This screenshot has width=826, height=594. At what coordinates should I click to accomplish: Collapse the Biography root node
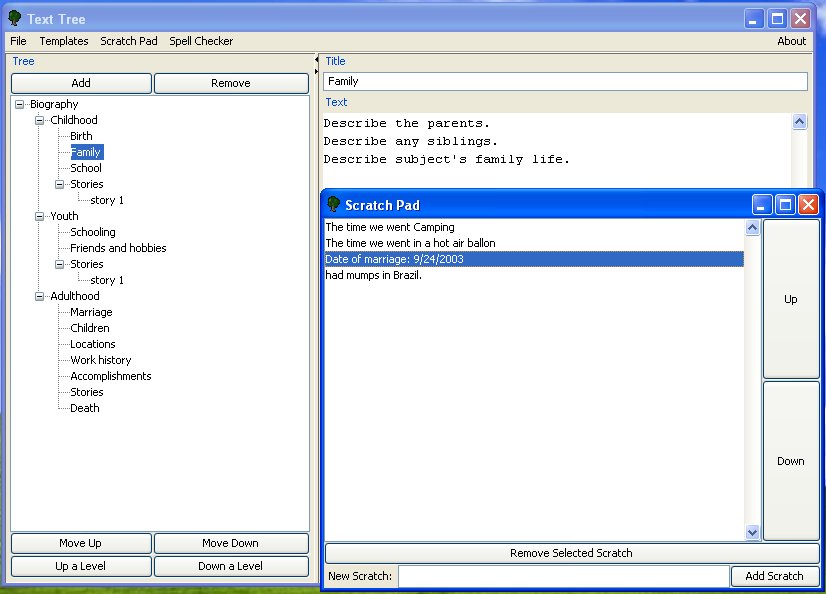click(19, 104)
